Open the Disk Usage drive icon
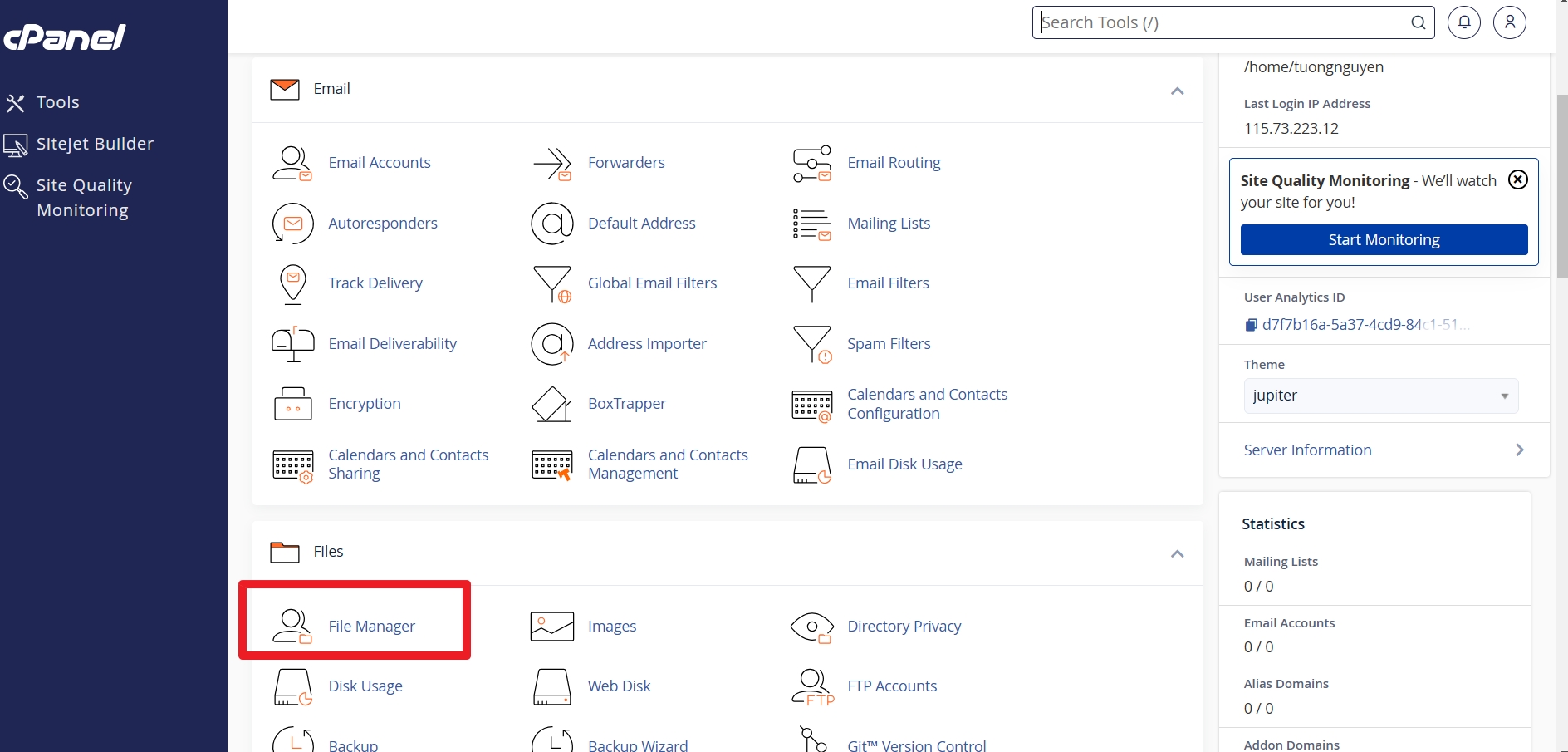Image resolution: width=1568 pixels, height=752 pixels. point(292,686)
